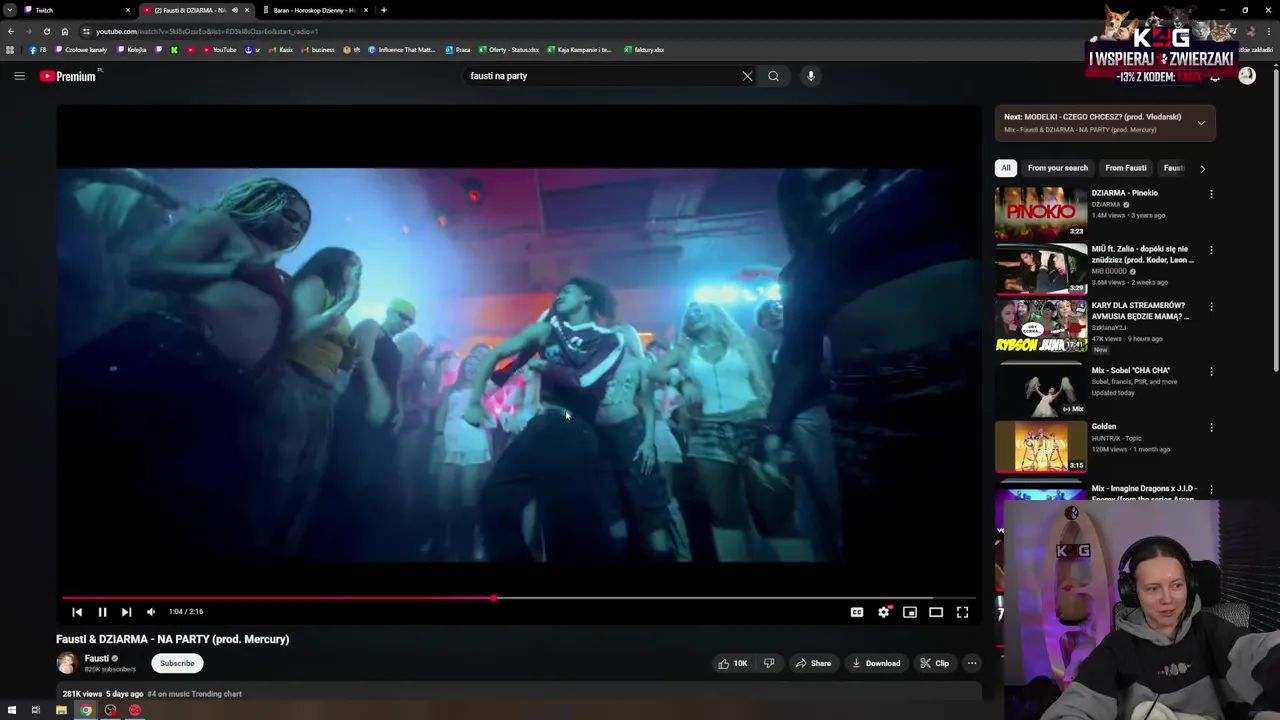This screenshot has height=720, width=1280.
Task: Reload the page
Action: 46,31
